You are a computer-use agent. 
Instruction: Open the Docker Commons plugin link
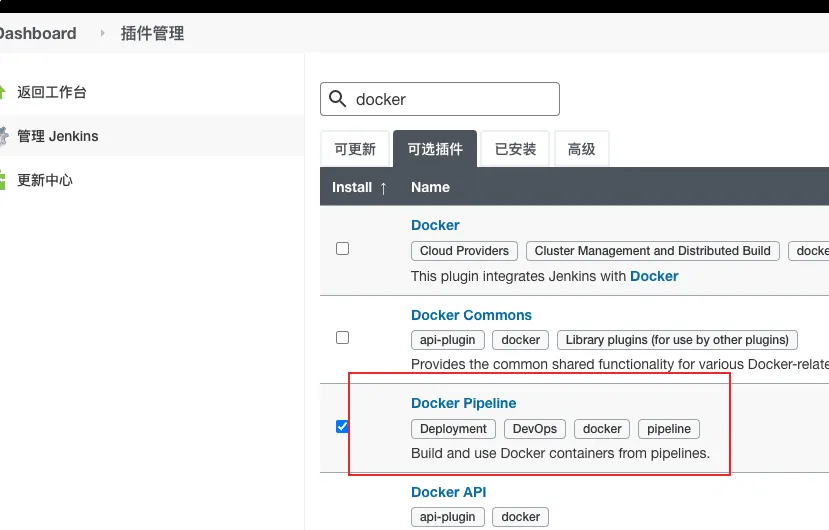(471, 315)
